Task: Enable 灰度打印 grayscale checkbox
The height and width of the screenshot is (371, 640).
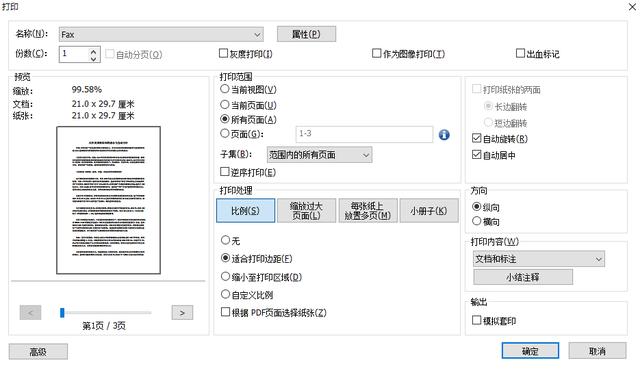Action: click(223, 53)
